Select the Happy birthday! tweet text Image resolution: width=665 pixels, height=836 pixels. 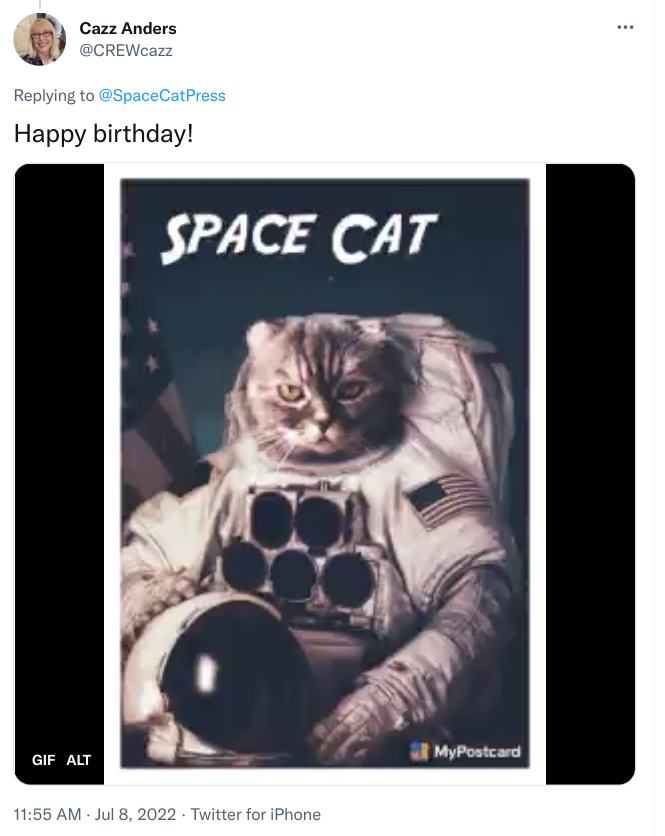(x=103, y=132)
